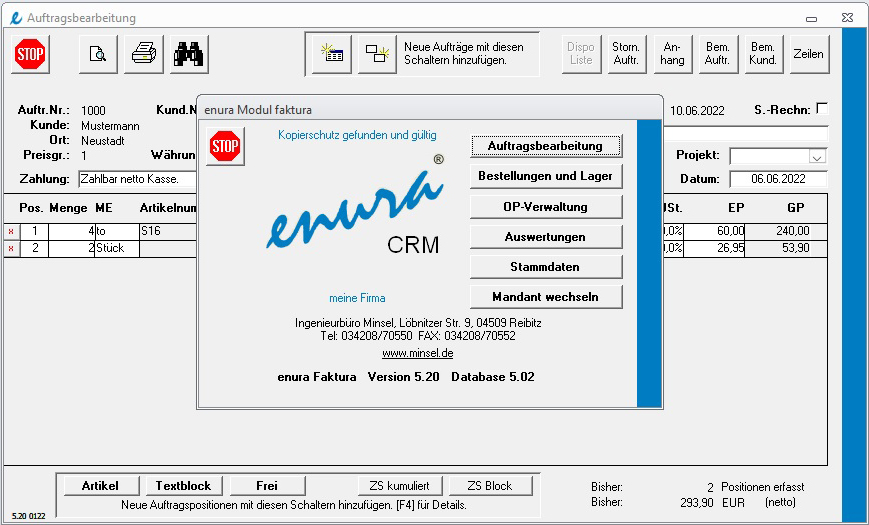Select article number cell S16
Image resolution: width=869 pixels, height=525 pixels.
point(168,232)
